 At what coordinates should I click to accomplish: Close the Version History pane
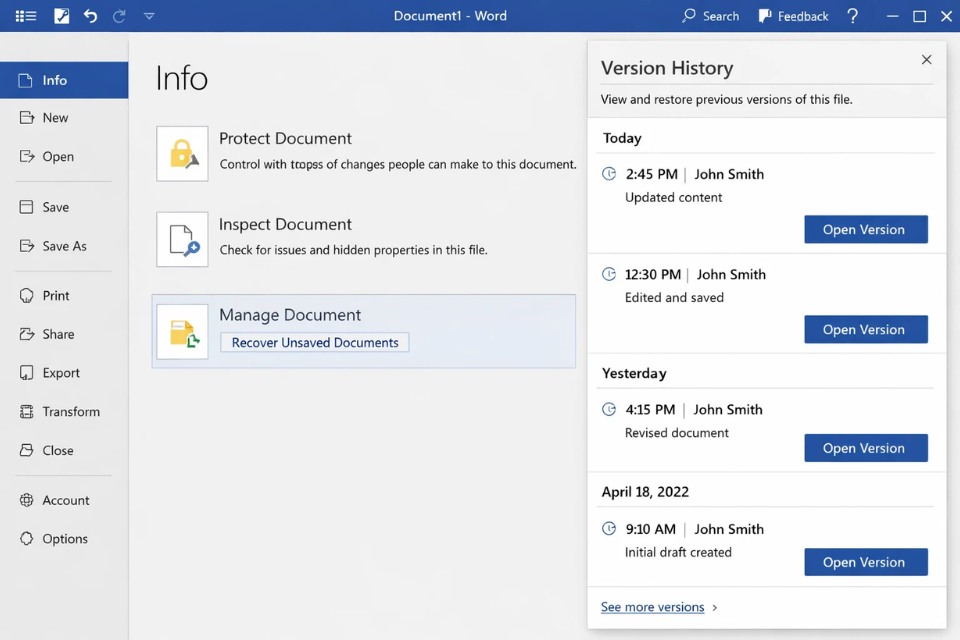(x=926, y=59)
